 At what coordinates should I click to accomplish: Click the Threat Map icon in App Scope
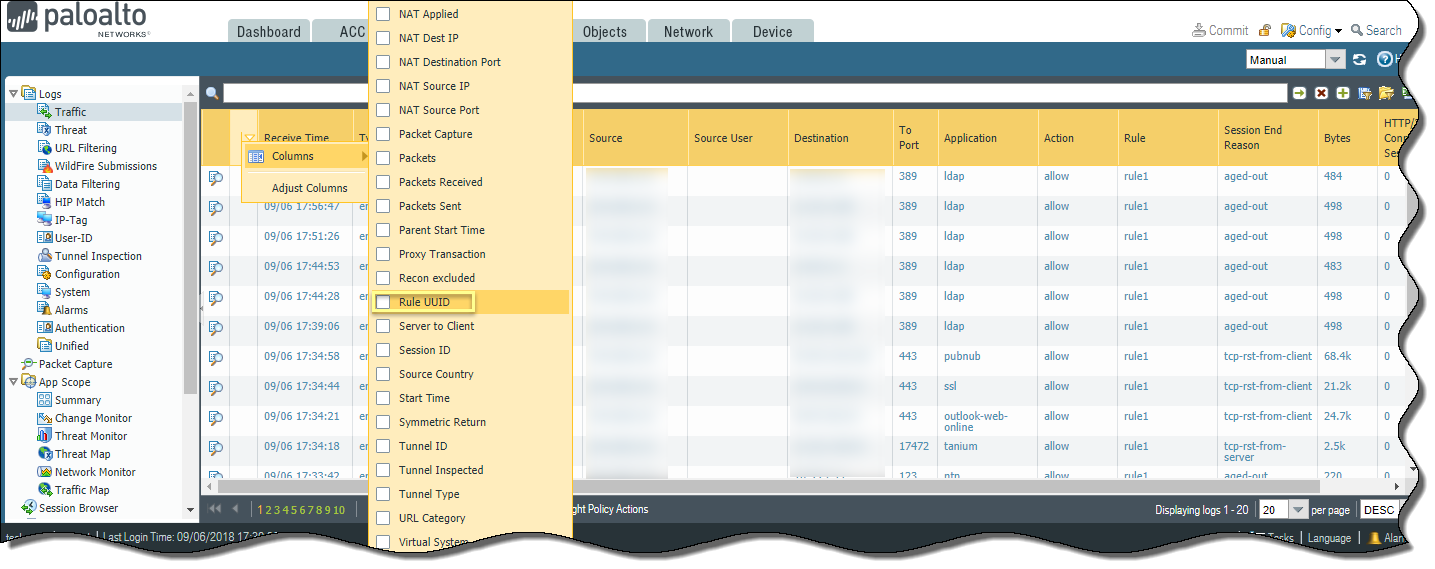45,454
